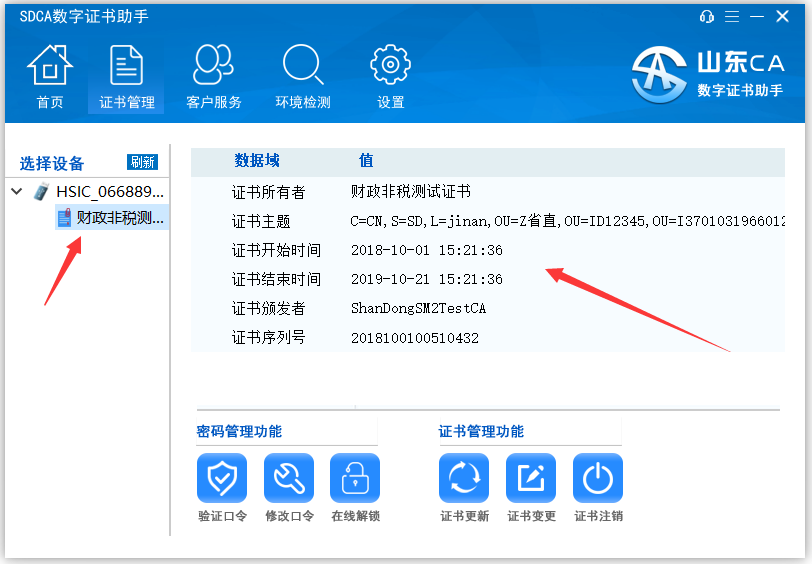
Task: Open the hamburger menu in title bar
Action: click(x=732, y=17)
